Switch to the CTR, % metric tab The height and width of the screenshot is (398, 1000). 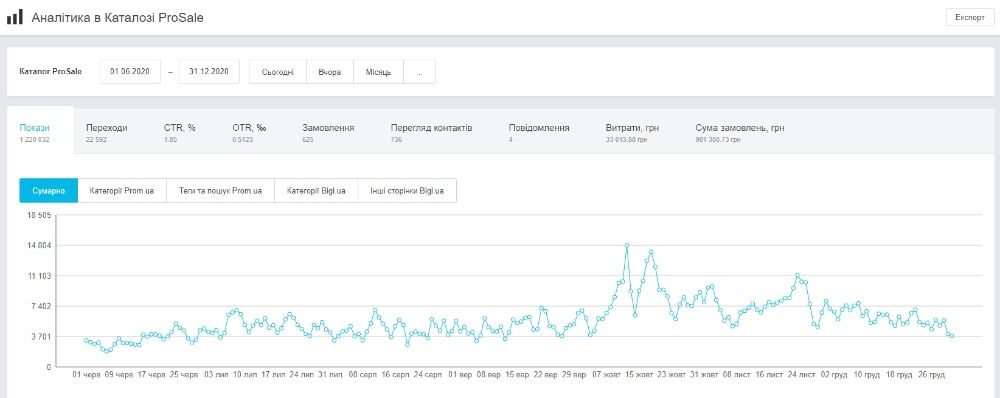coord(180,132)
